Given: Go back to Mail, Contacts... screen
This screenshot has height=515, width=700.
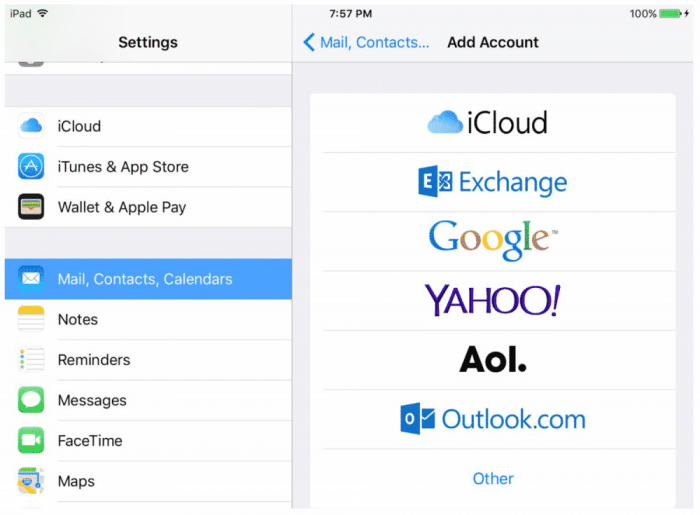Looking at the screenshot, I should click(x=366, y=42).
